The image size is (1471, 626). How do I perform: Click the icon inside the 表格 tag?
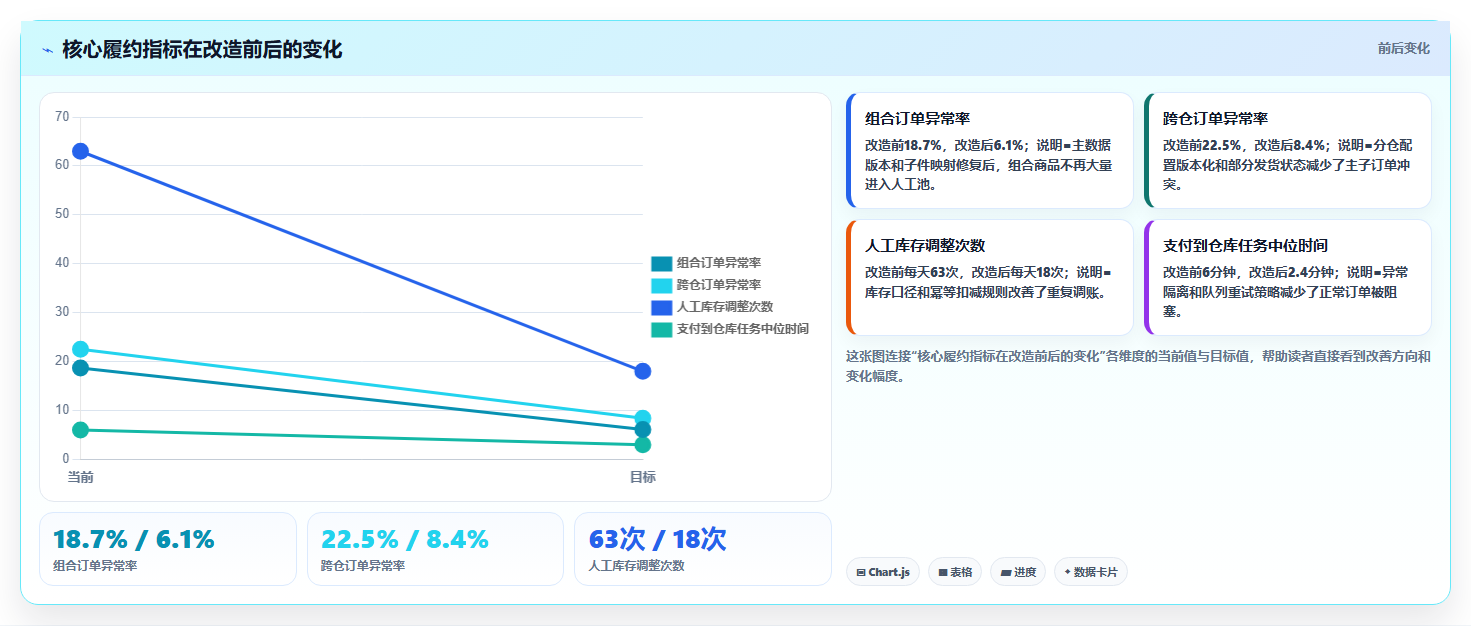pos(942,573)
